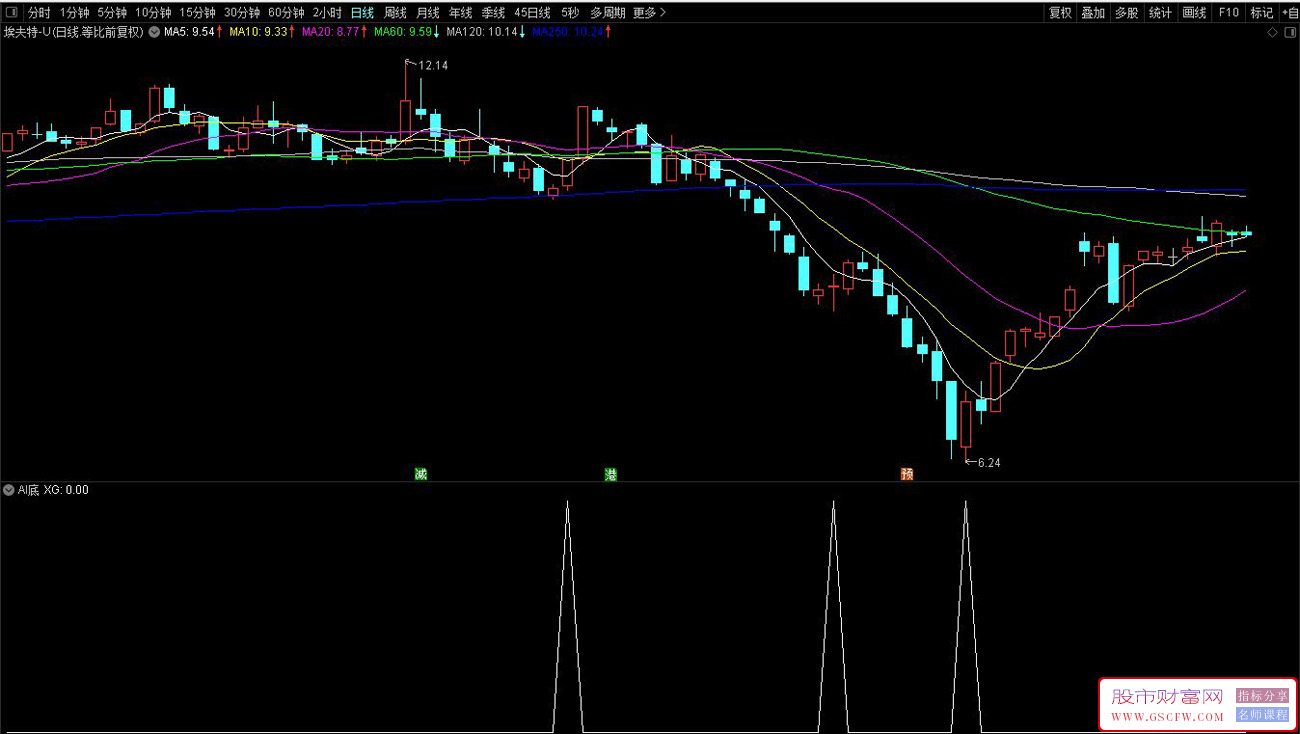Select the 5秒 period

tap(570, 13)
